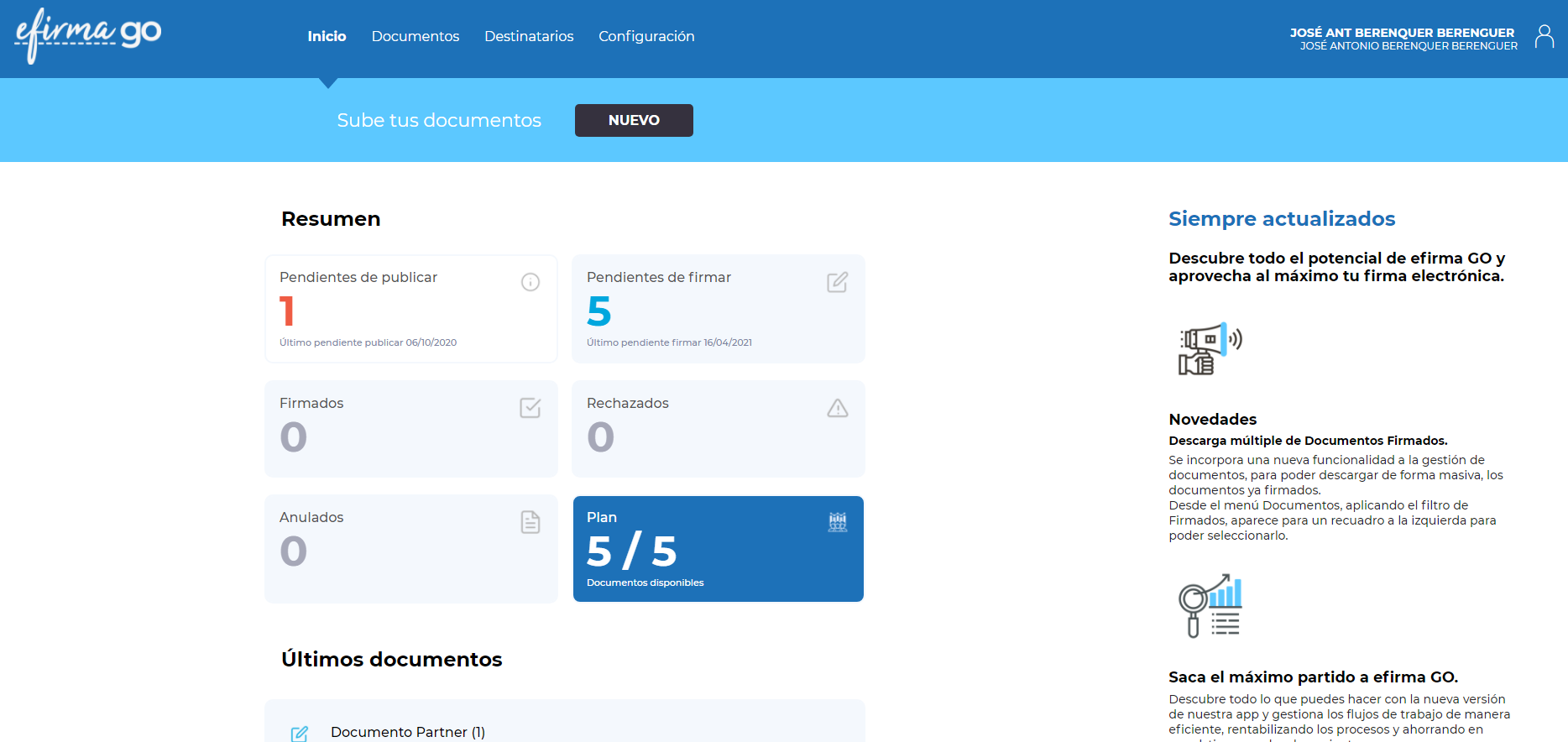Open the Documentos menu

click(x=416, y=36)
